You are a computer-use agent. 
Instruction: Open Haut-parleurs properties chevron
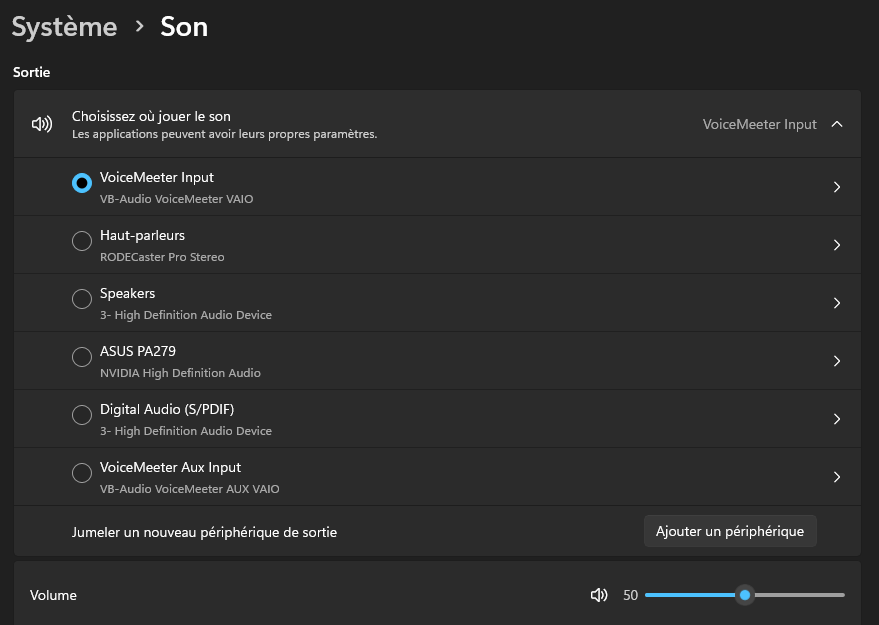[x=837, y=245]
